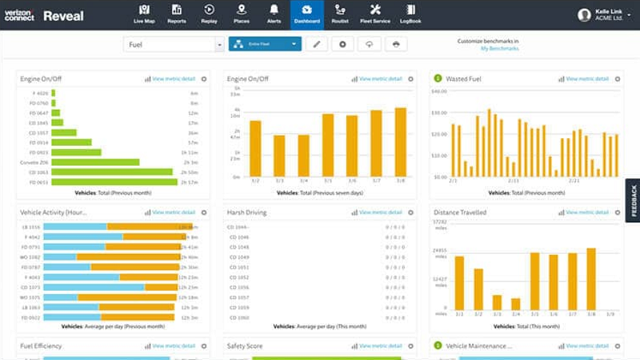Print the dashboard using printer icon
Viewport: 640px width, 360px height.
396,44
